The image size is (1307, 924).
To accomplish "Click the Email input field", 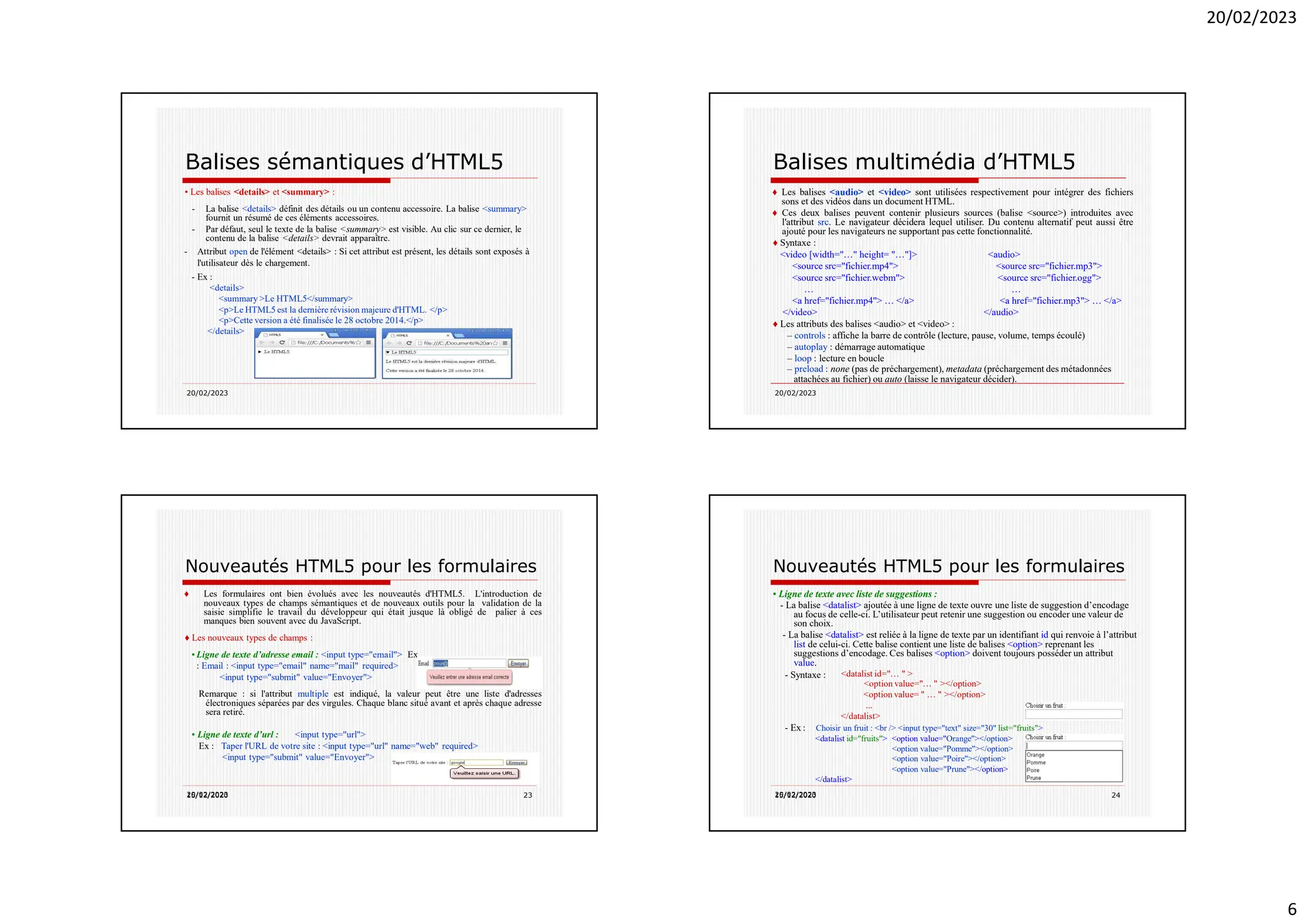I will click(469, 664).
